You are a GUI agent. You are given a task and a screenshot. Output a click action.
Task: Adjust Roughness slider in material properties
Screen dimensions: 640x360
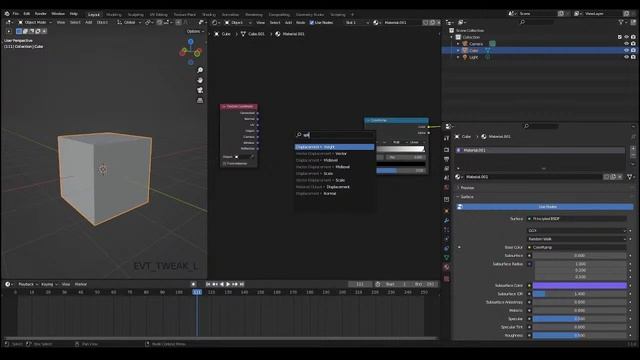pos(580,335)
